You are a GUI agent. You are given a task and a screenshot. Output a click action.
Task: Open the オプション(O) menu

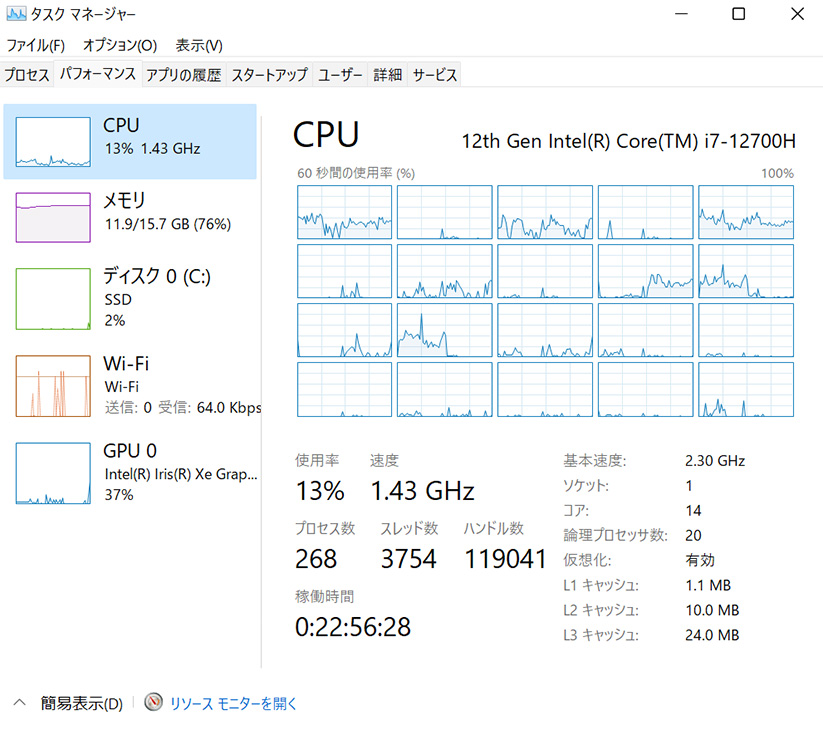point(119,45)
